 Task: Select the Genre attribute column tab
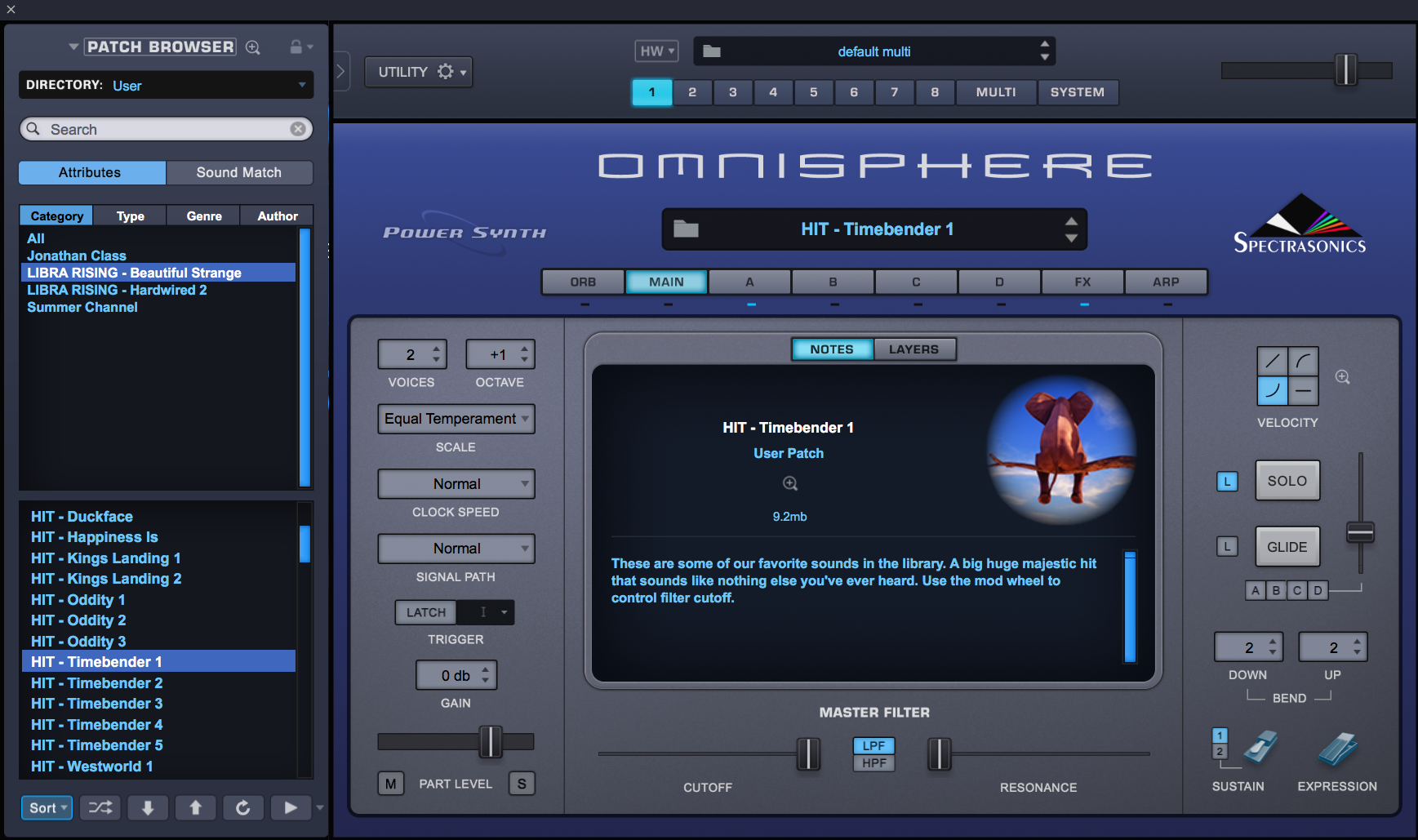pyautogui.click(x=204, y=216)
